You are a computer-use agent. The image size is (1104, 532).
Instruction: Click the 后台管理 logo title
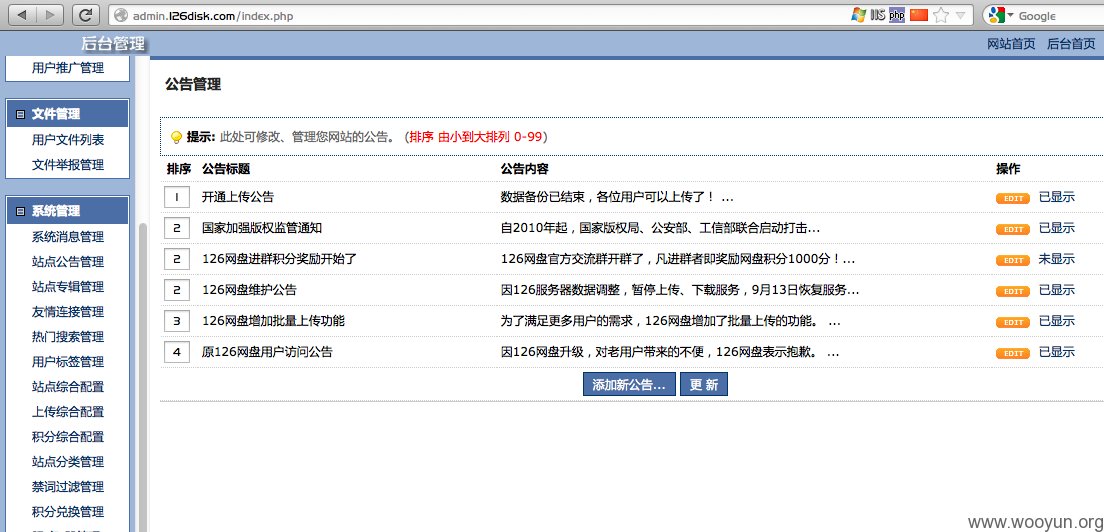coord(113,44)
